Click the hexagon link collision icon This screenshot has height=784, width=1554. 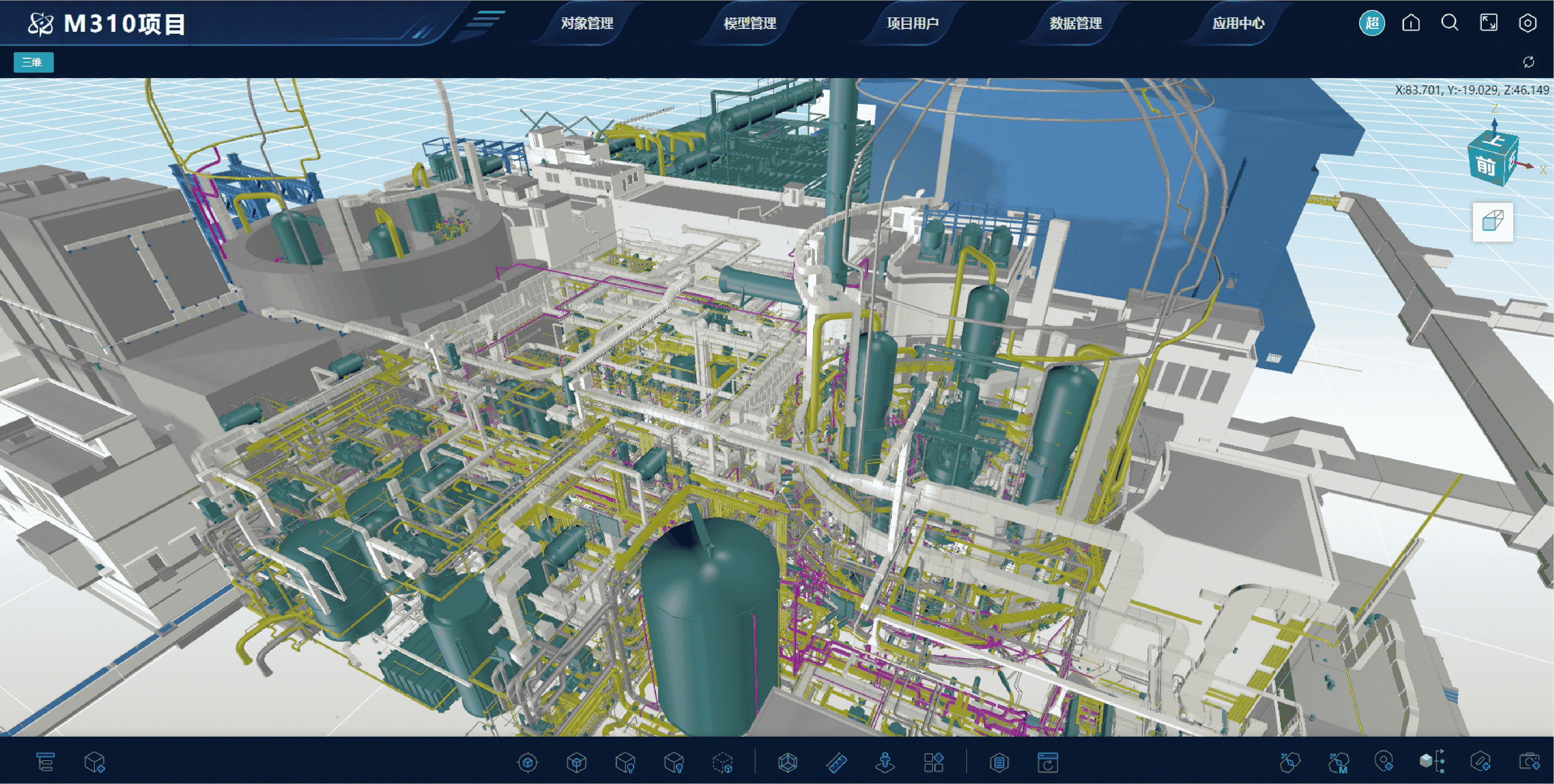[x=1290, y=762]
